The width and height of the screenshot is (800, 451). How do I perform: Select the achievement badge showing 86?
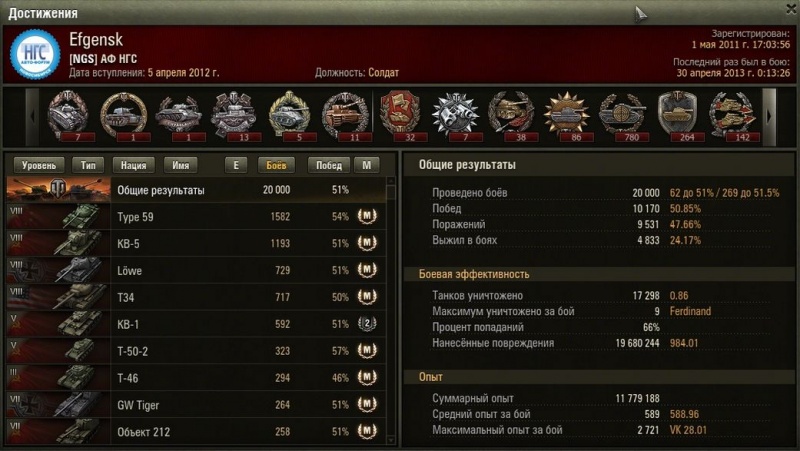[566, 116]
